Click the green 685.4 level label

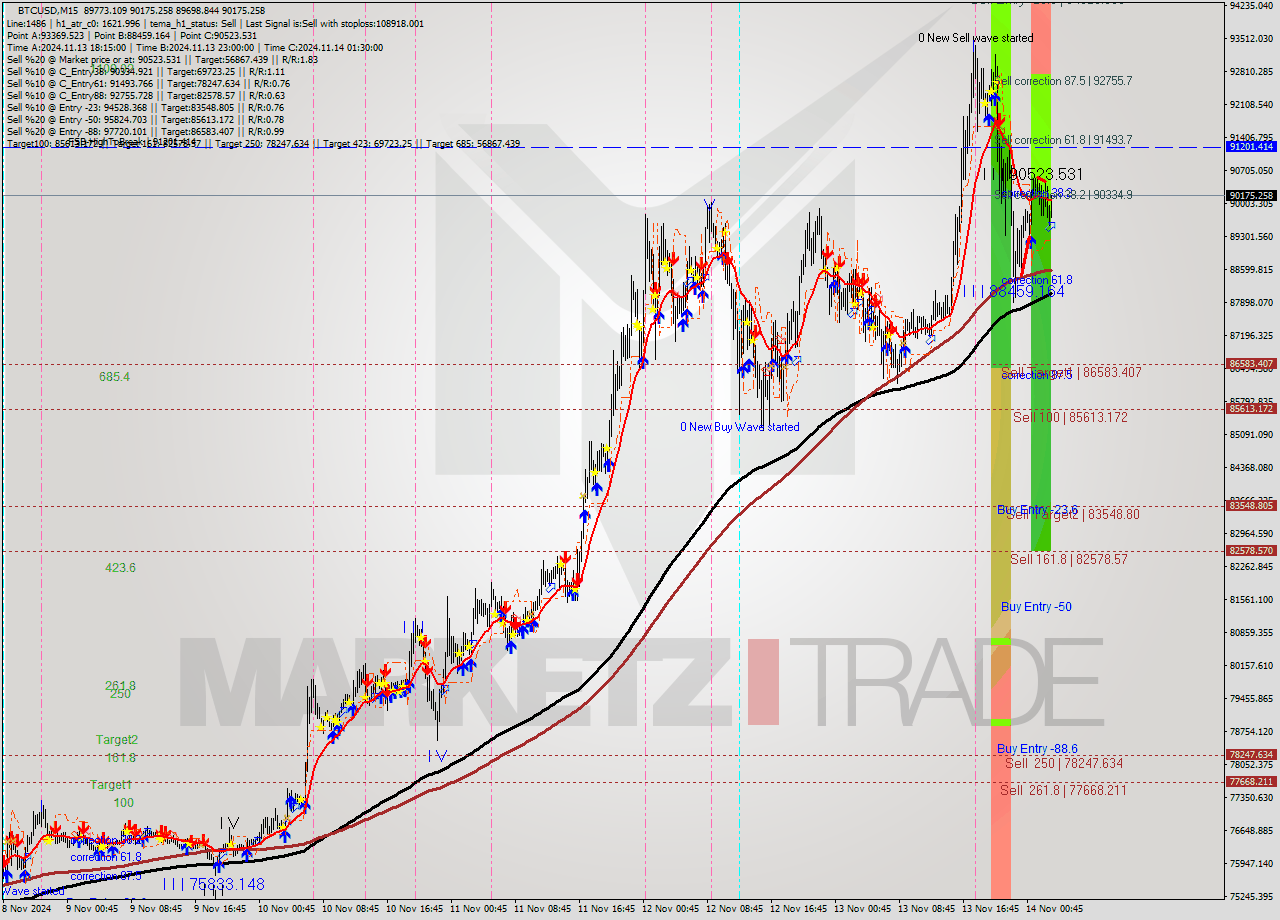[x=114, y=377]
